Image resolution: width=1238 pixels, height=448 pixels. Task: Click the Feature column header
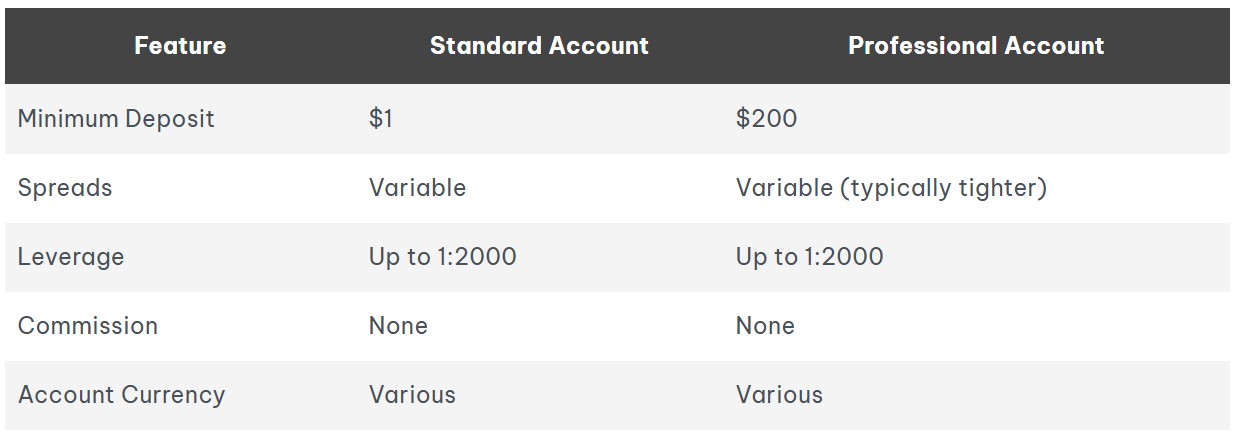(180, 46)
